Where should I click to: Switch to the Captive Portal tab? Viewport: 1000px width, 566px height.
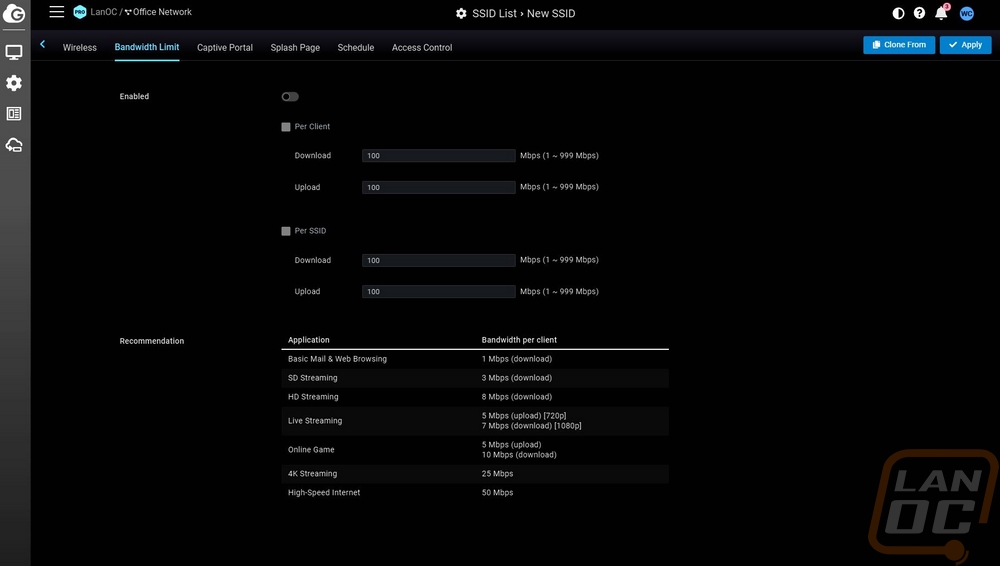point(225,47)
